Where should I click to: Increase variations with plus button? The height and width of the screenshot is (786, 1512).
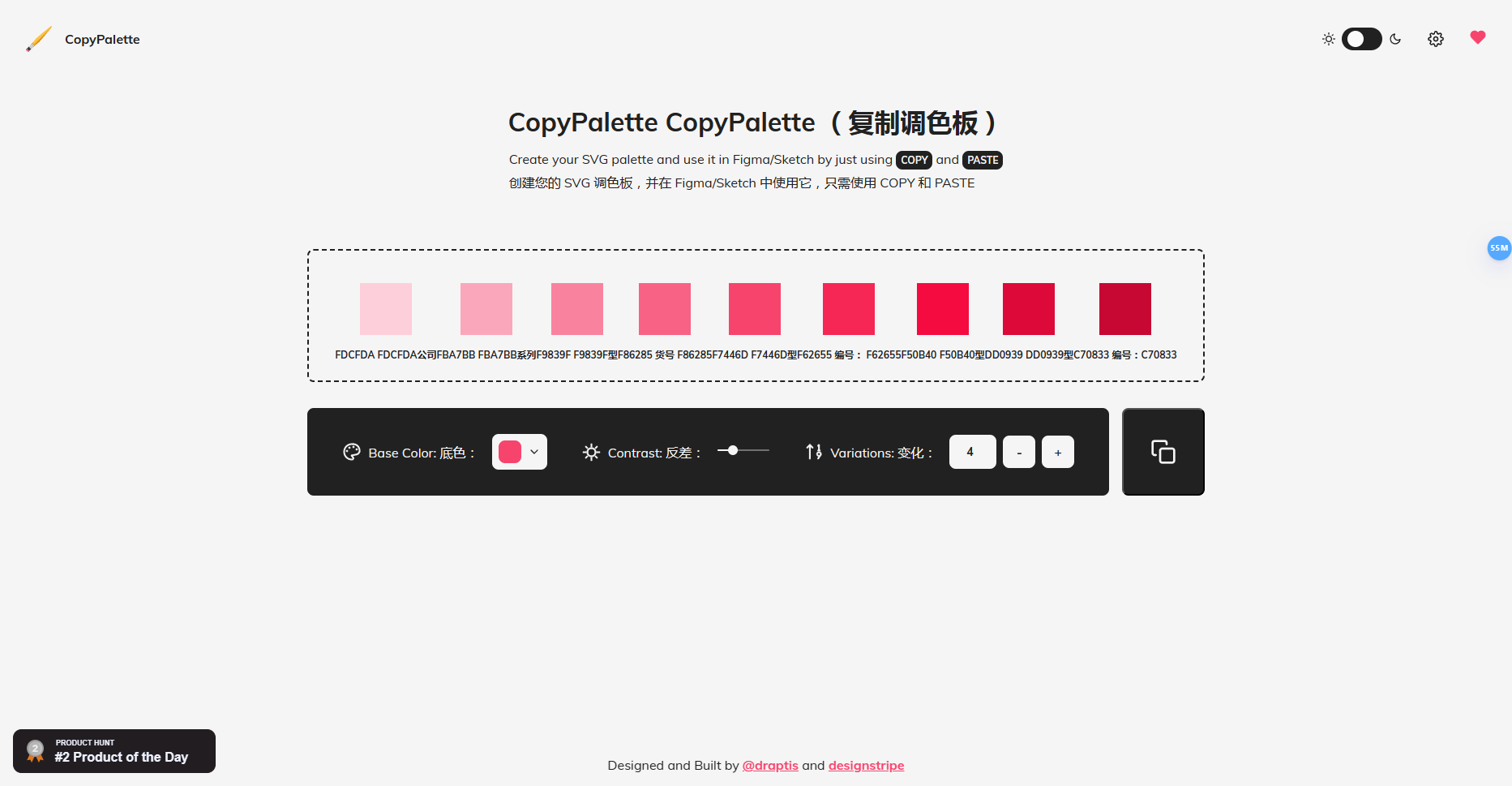pos(1058,452)
